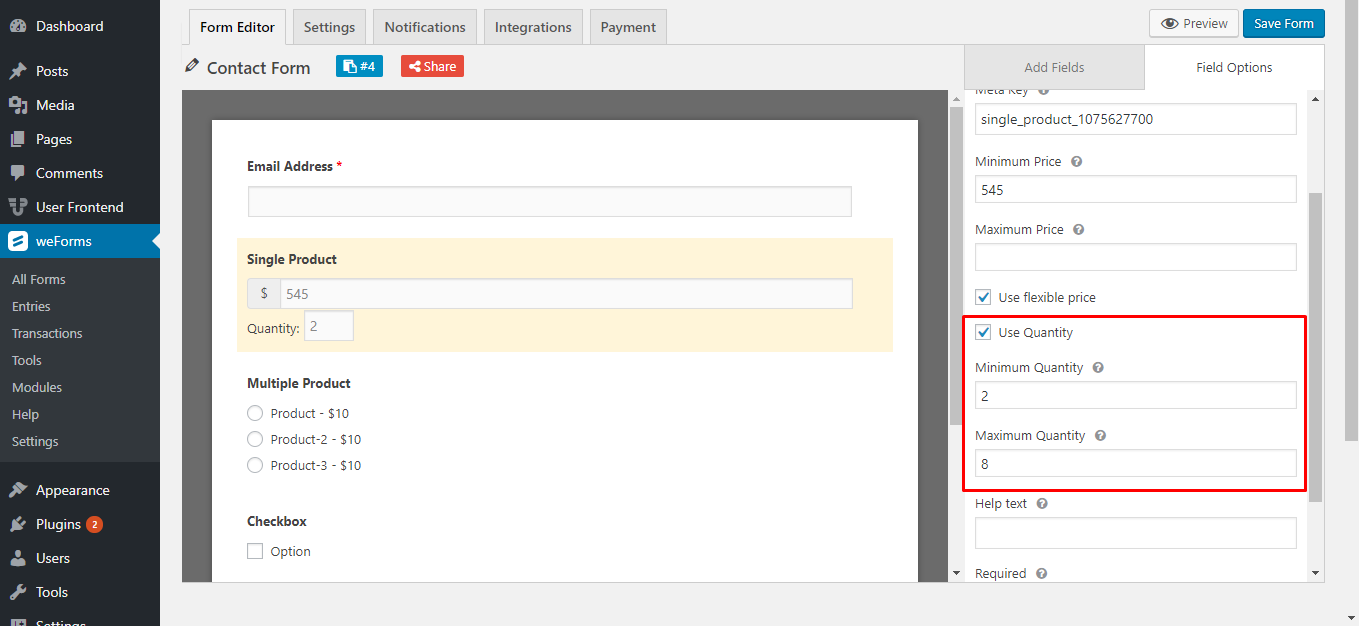Image resolution: width=1359 pixels, height=626 pixels.
Task: Select Product-2 - $10 radio button
Action: pyautogui.click(x=255, y=439)
